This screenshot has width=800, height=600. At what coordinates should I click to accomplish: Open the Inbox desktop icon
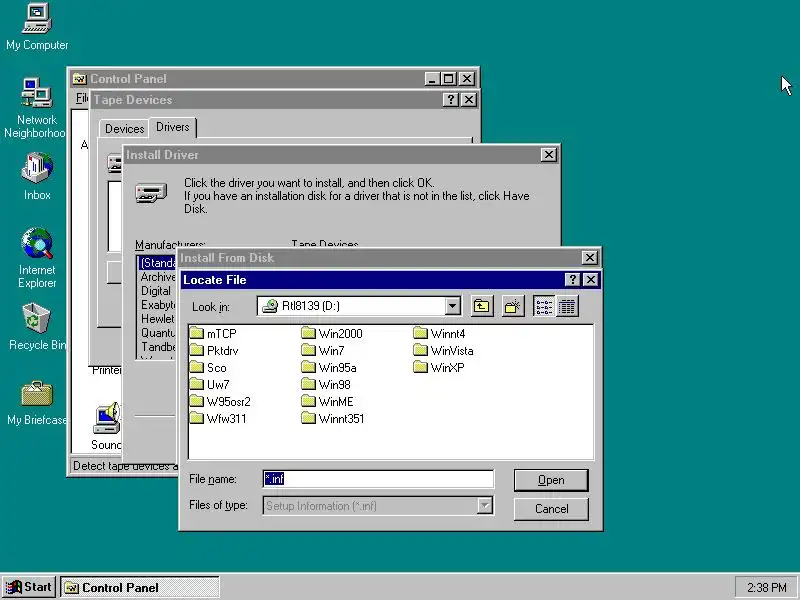click(37, 176)
